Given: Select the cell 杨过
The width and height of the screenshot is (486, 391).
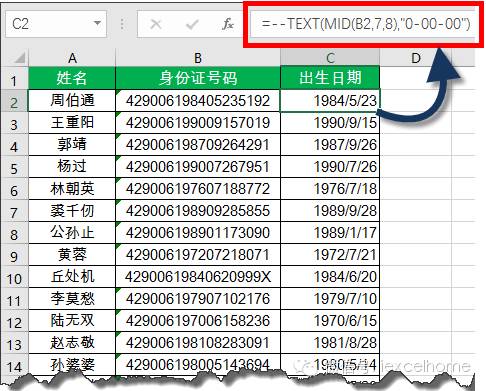Looking at the screenshot, I should click(x=72, y=167).
